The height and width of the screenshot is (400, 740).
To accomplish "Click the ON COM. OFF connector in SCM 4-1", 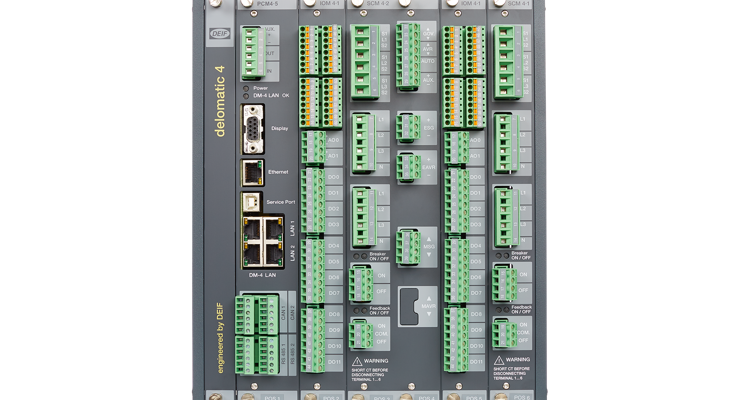I will tap(504, 333).
